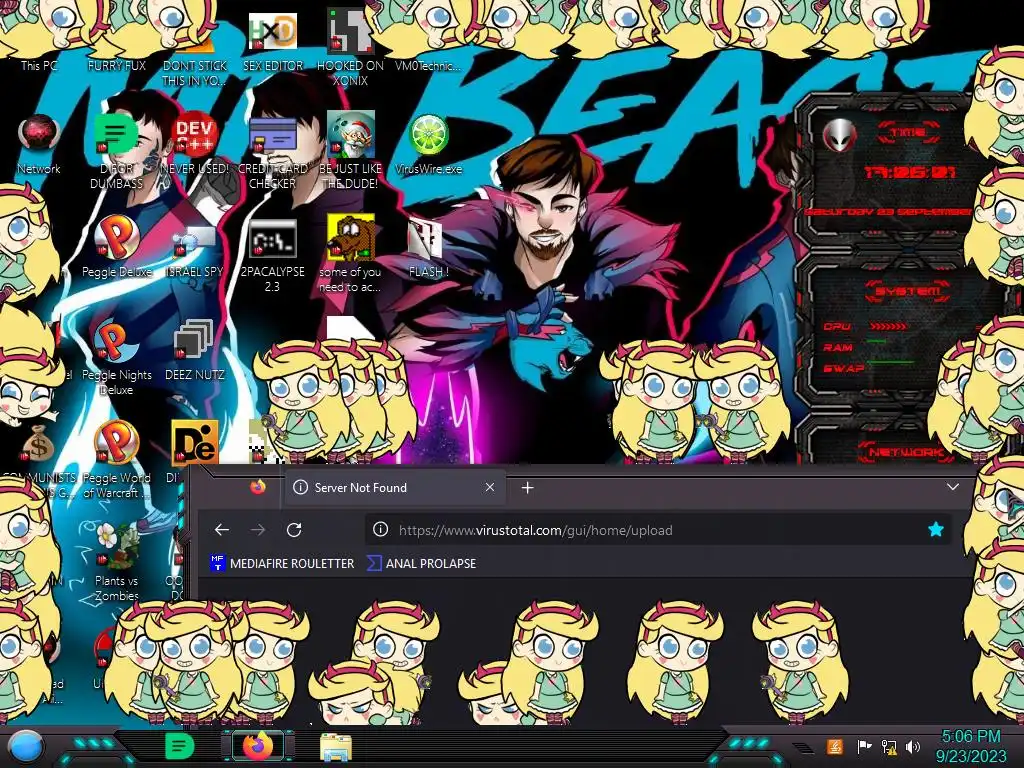Launch Peggle World of Warcraft icon
This screenshot has width=1024, height=768.
(116, 443)
